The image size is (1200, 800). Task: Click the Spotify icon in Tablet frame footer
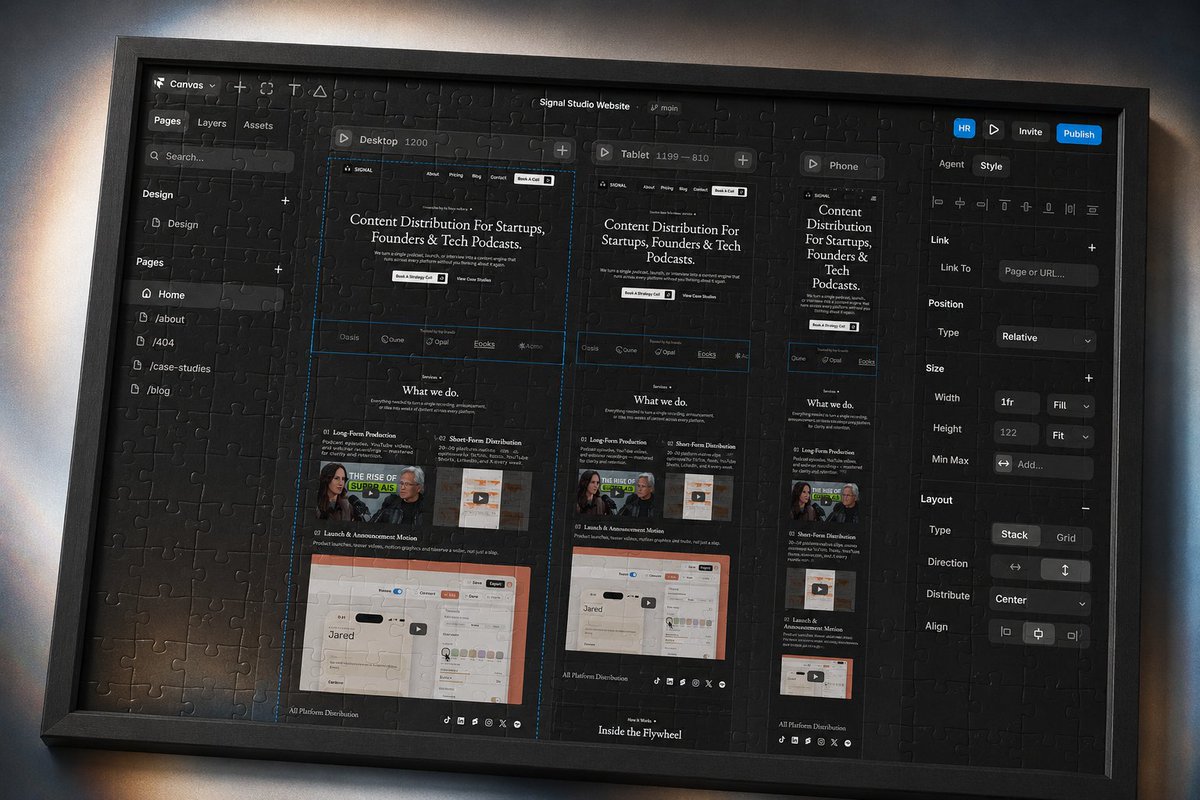point(722,684)
